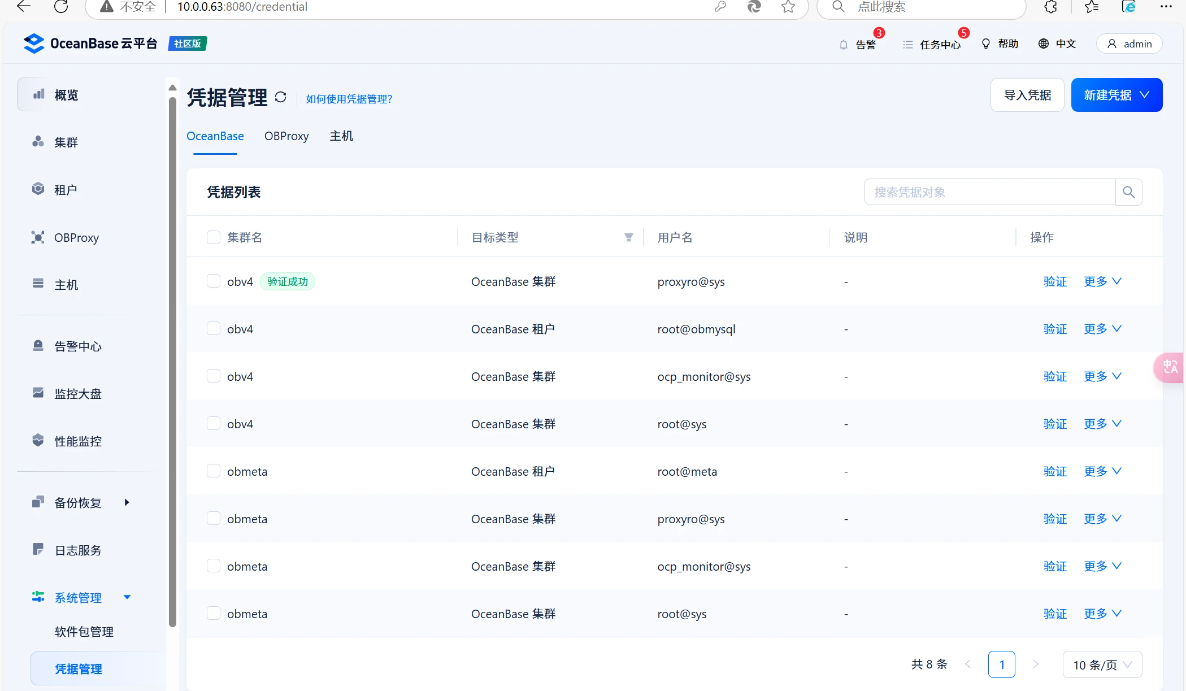Click the 搜索凭据对象 search input field
The height and width of the screenshot is (691, 1186).
click(988, 192)
